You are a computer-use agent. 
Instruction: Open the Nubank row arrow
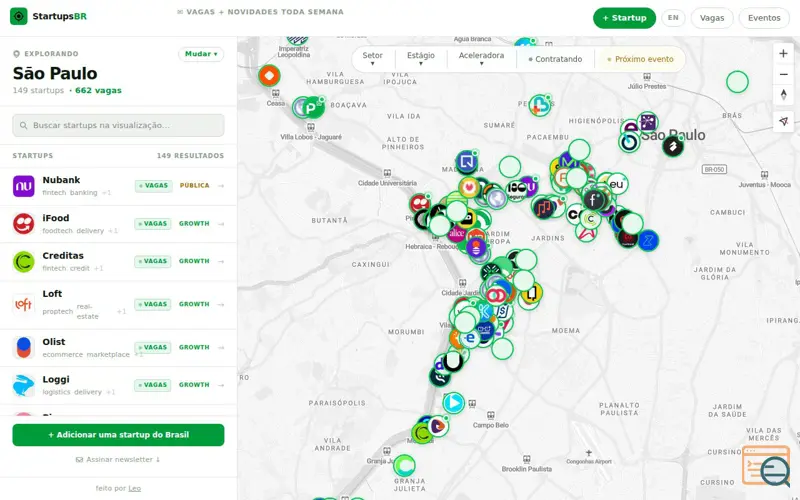tap(221, 186)
